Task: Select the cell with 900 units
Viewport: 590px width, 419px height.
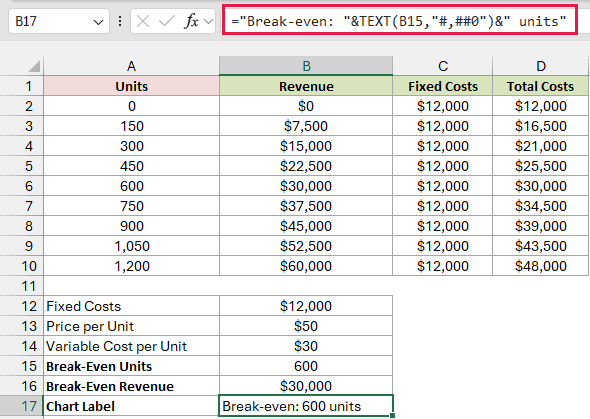Action: pyautogui.click(x=131, y=226)
